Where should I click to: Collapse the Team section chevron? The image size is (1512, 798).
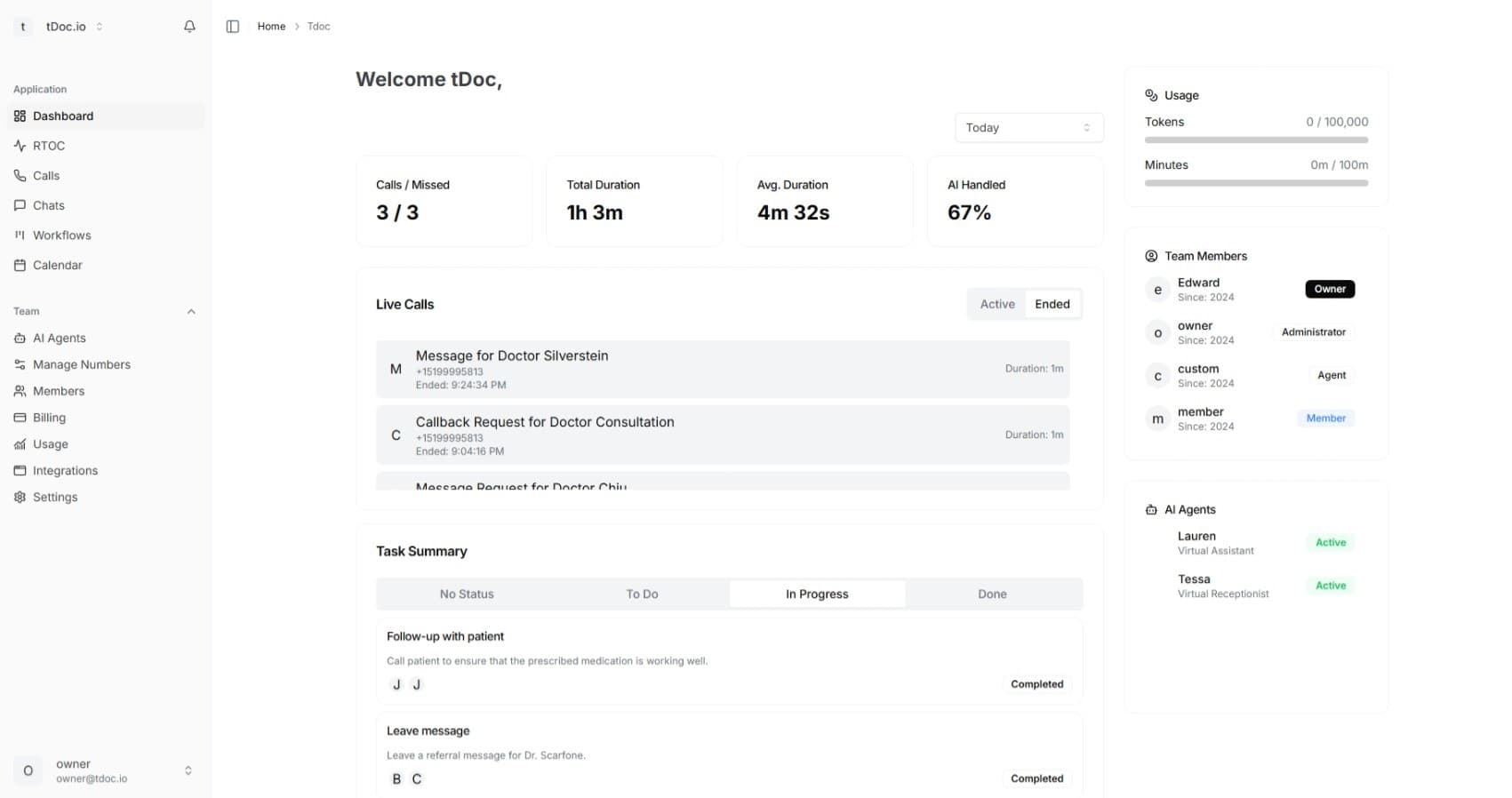pyautogui.click(x=191, y=312)
